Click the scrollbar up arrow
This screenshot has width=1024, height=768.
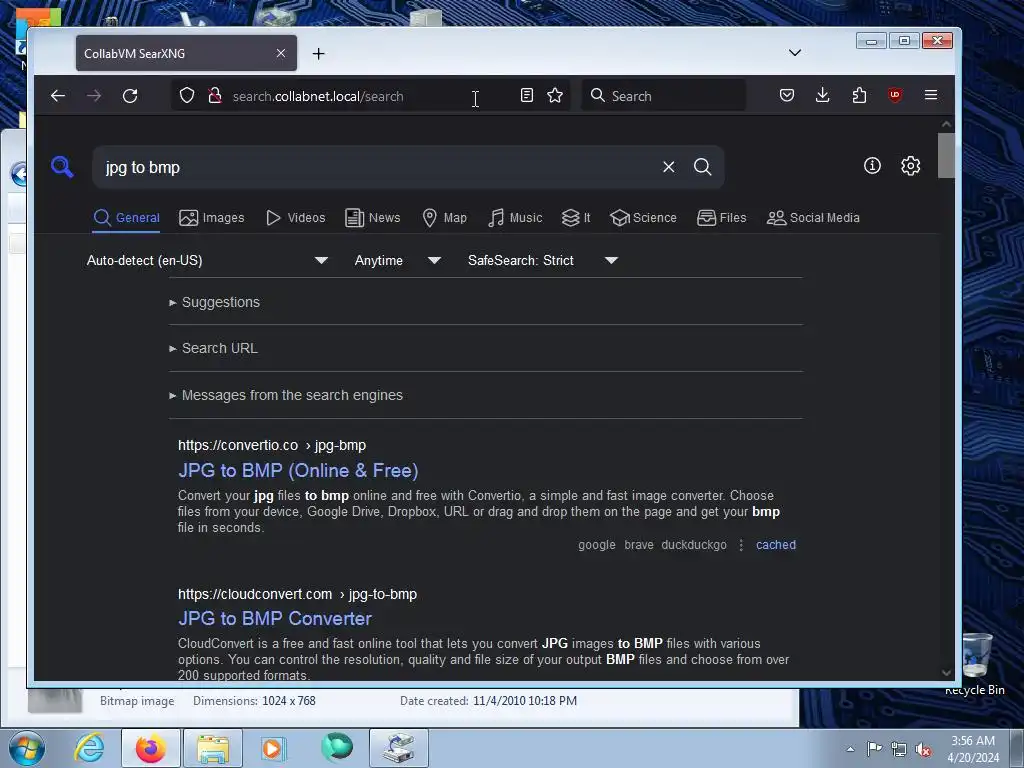(946, 124)
